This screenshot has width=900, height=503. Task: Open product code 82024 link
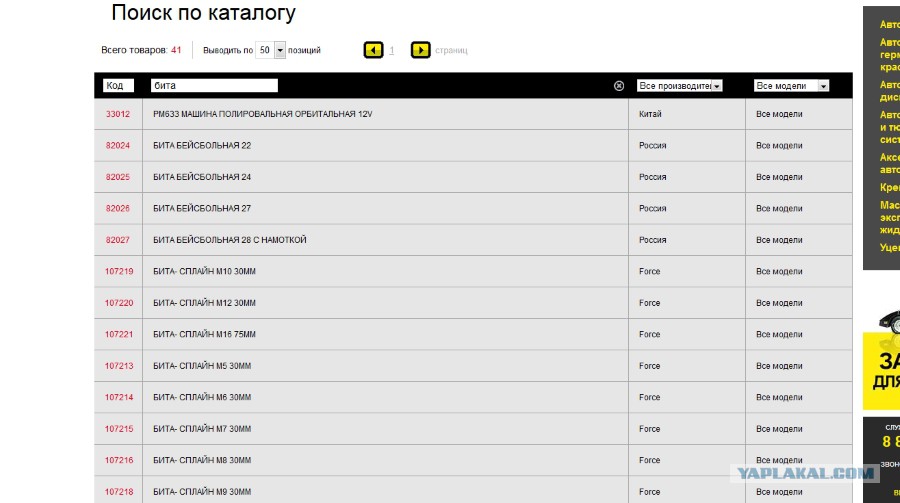tap(118, 145)
